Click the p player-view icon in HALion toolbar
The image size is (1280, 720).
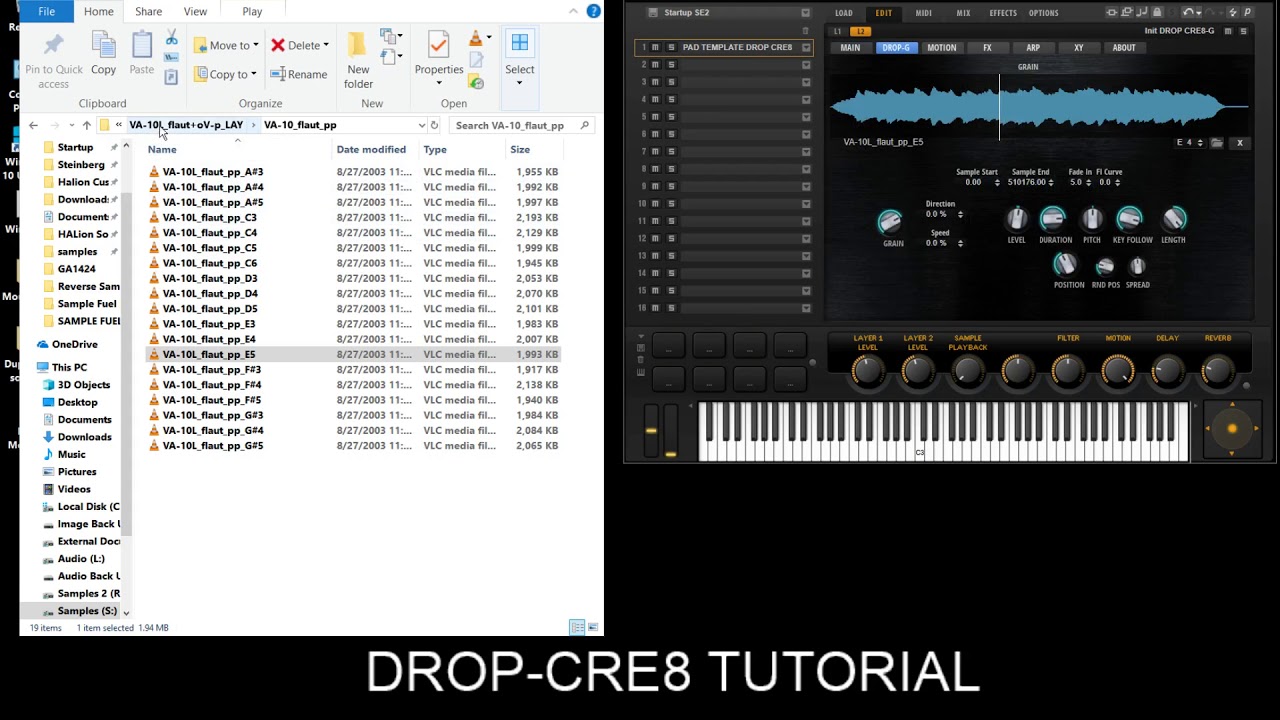pos(1248,12)
